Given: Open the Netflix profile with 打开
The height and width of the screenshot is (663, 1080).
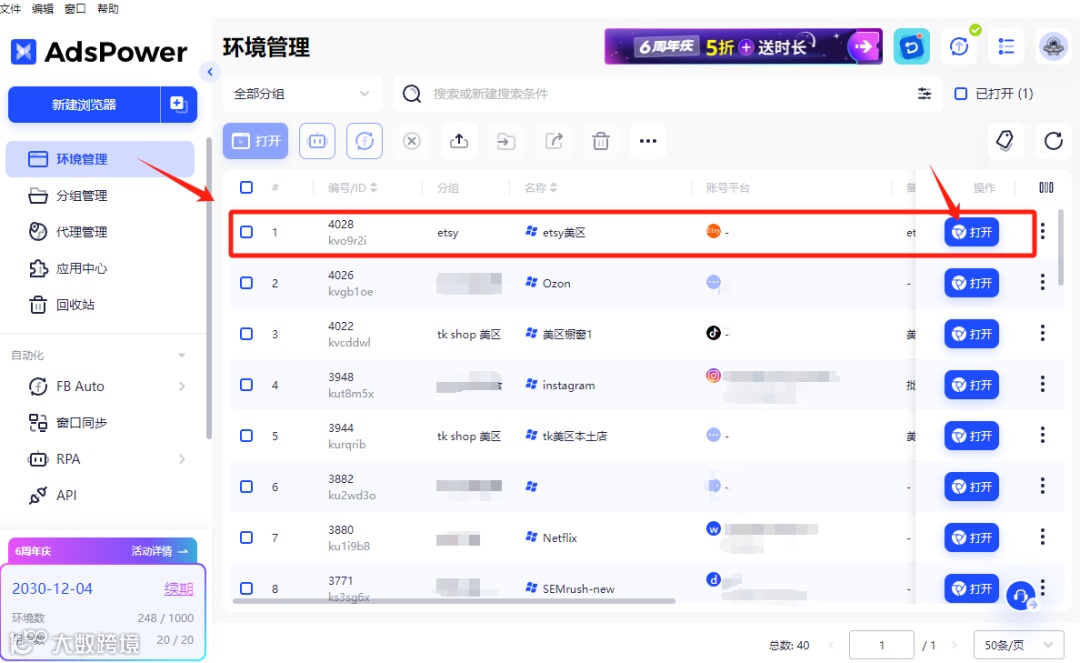Looking at the screenshot, I should tap(971, 538).
